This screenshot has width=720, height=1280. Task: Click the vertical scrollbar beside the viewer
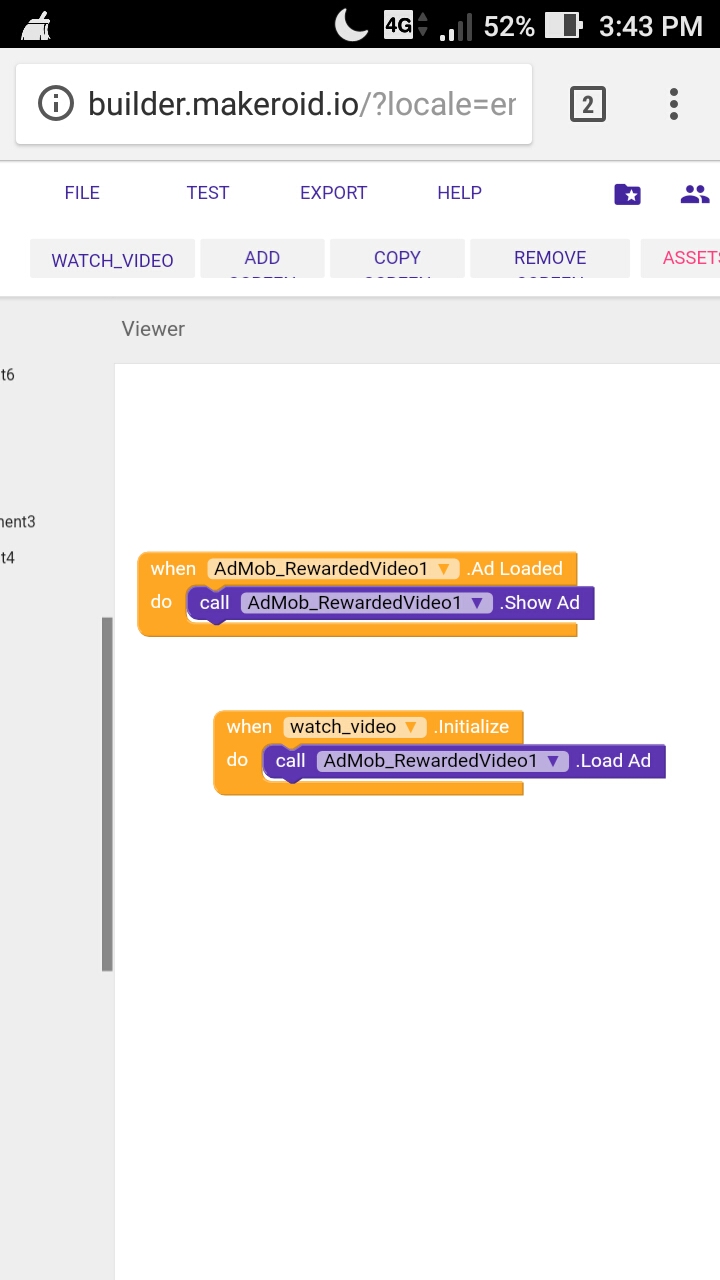point(107,794)
